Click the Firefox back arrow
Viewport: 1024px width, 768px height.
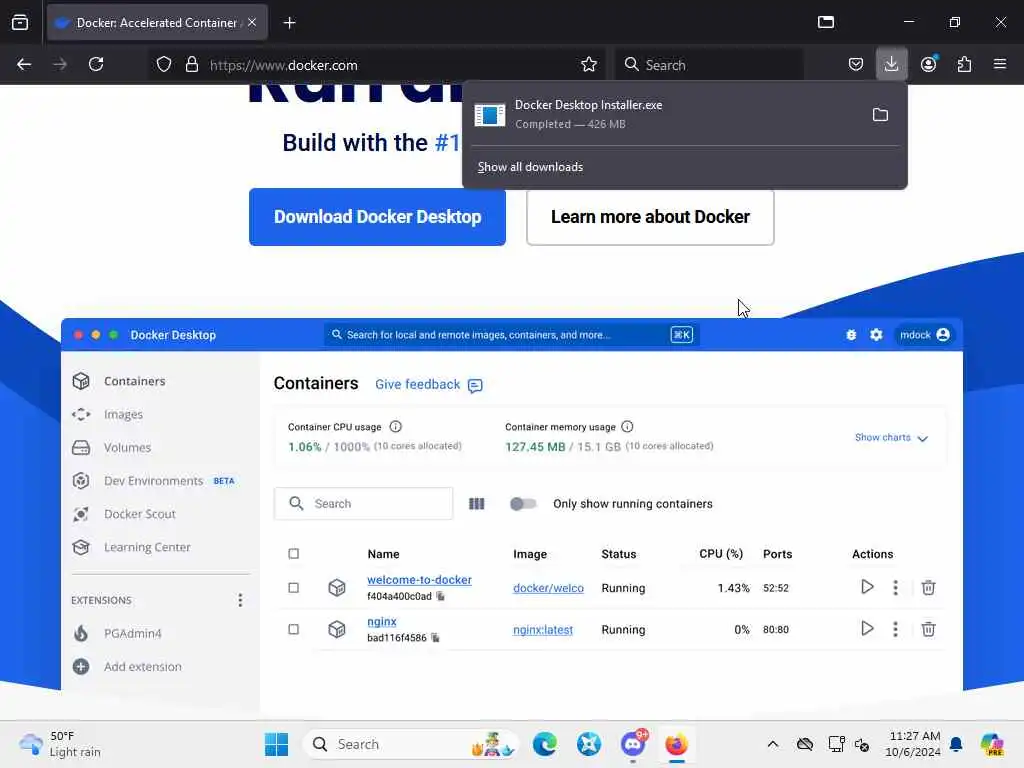[x=24, y=65]
